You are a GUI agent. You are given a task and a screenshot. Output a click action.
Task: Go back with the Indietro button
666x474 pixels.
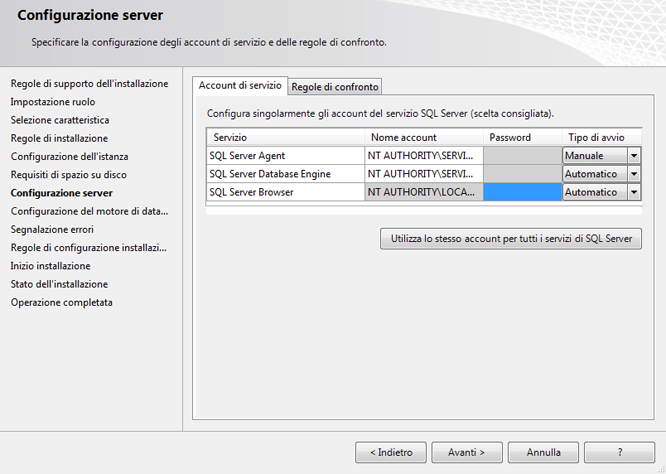tap(391, 452)
